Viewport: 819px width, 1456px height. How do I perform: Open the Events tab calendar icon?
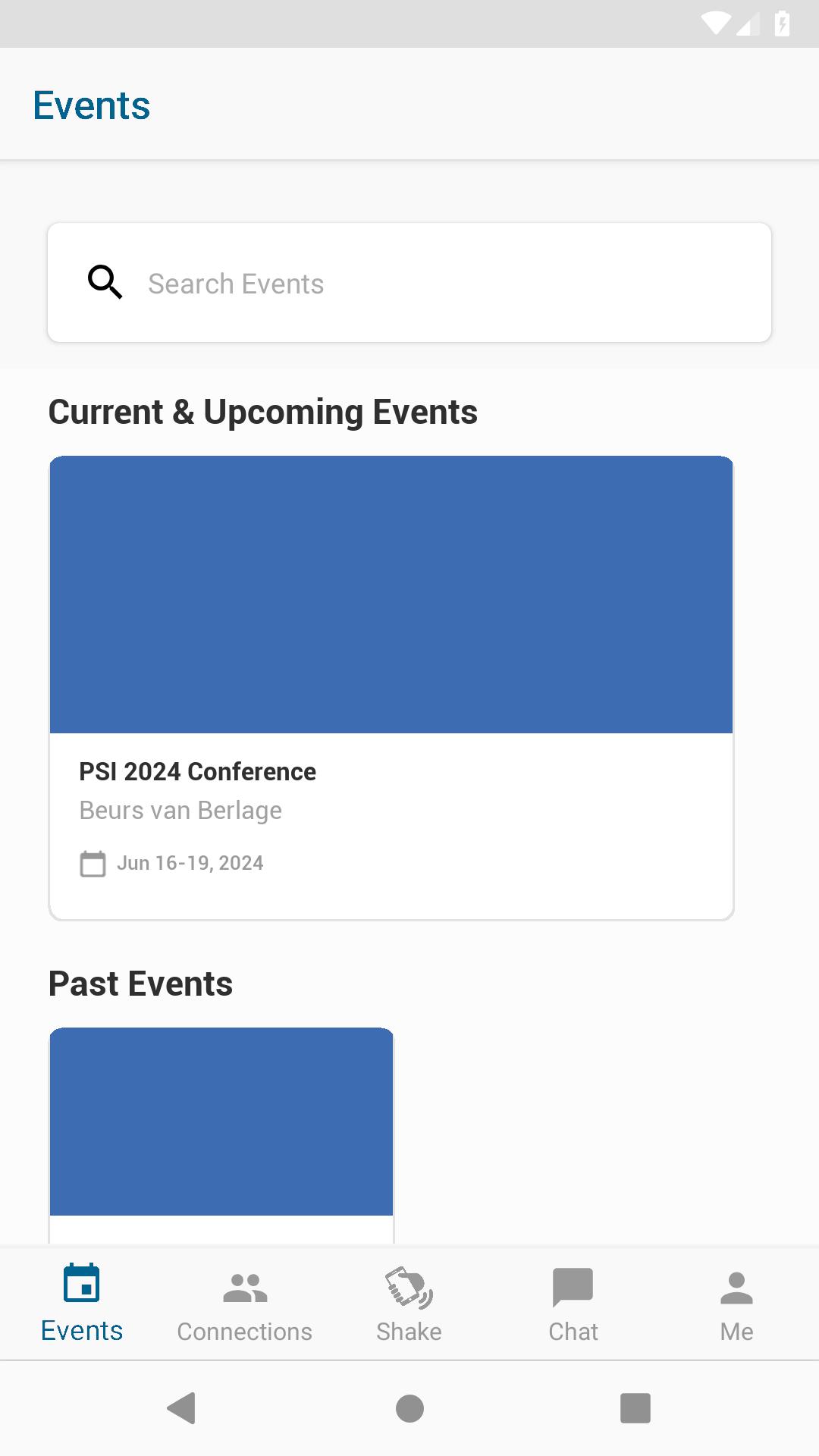coord(82,1283)
